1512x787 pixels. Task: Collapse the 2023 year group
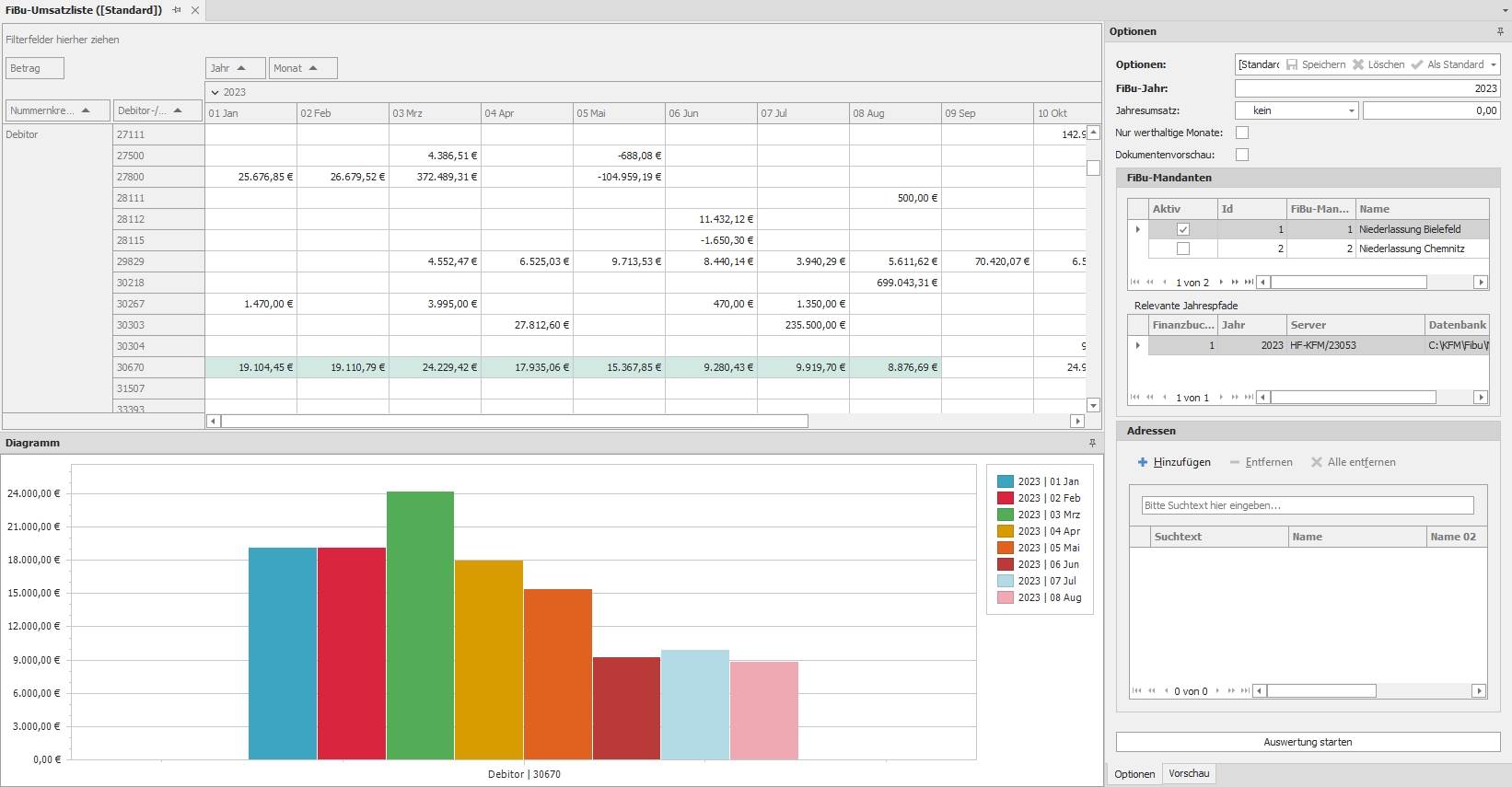point(215,92)
